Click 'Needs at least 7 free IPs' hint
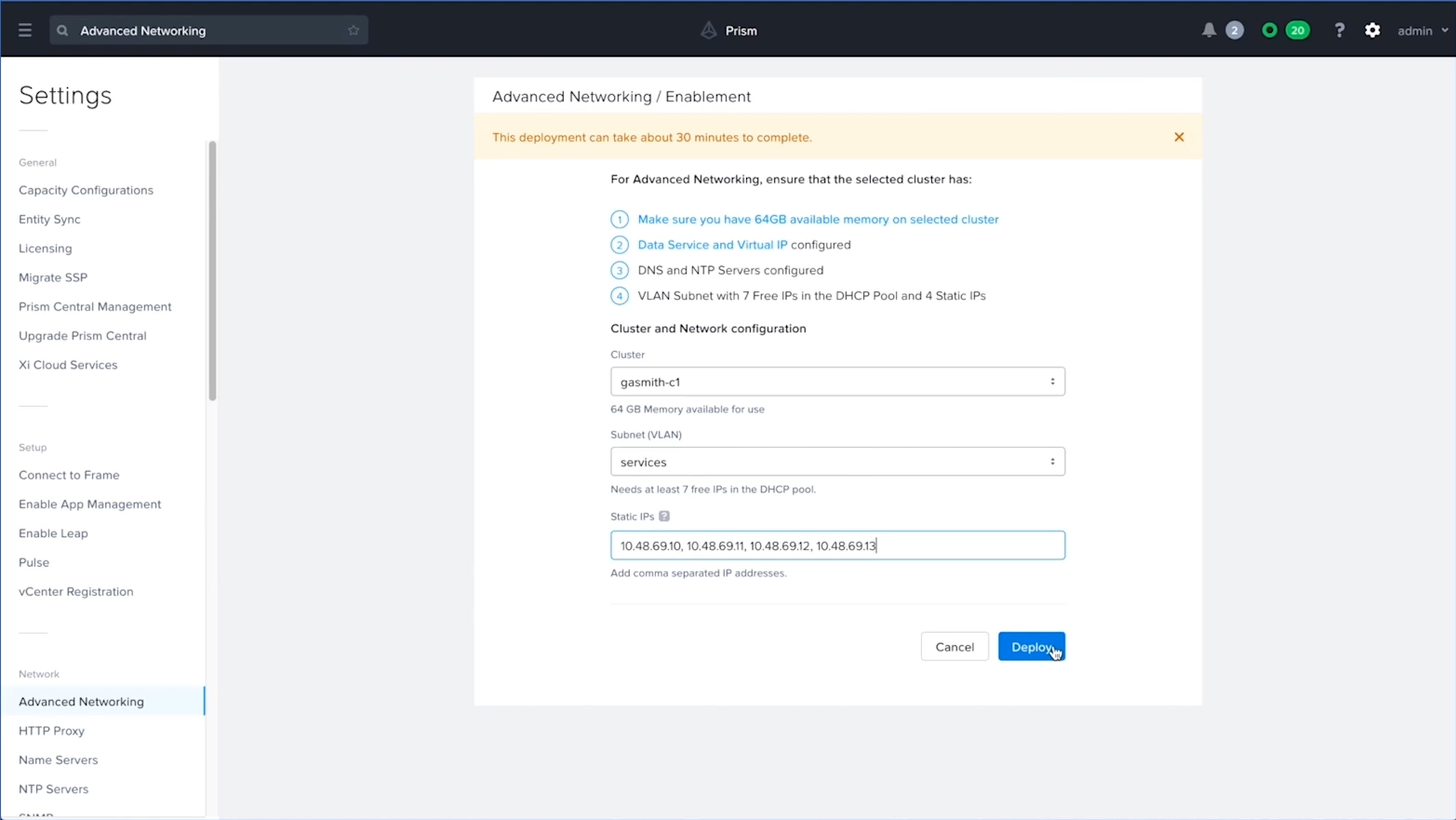 713,490
